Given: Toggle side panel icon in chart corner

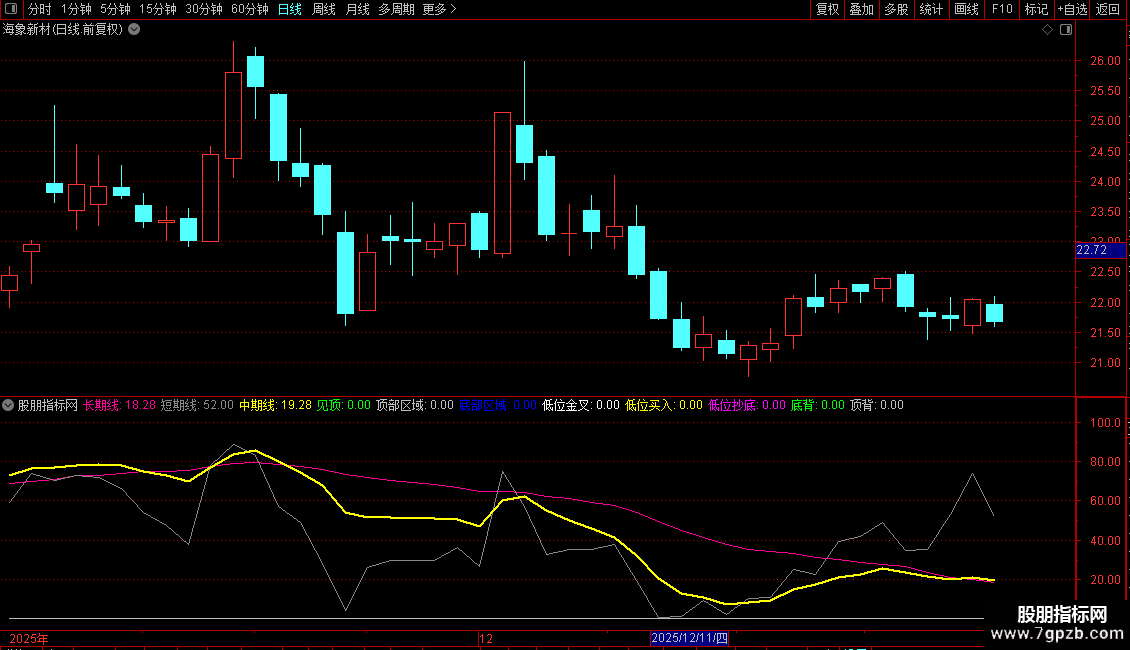Looking at the screenshot, I should coord(1066,30).
